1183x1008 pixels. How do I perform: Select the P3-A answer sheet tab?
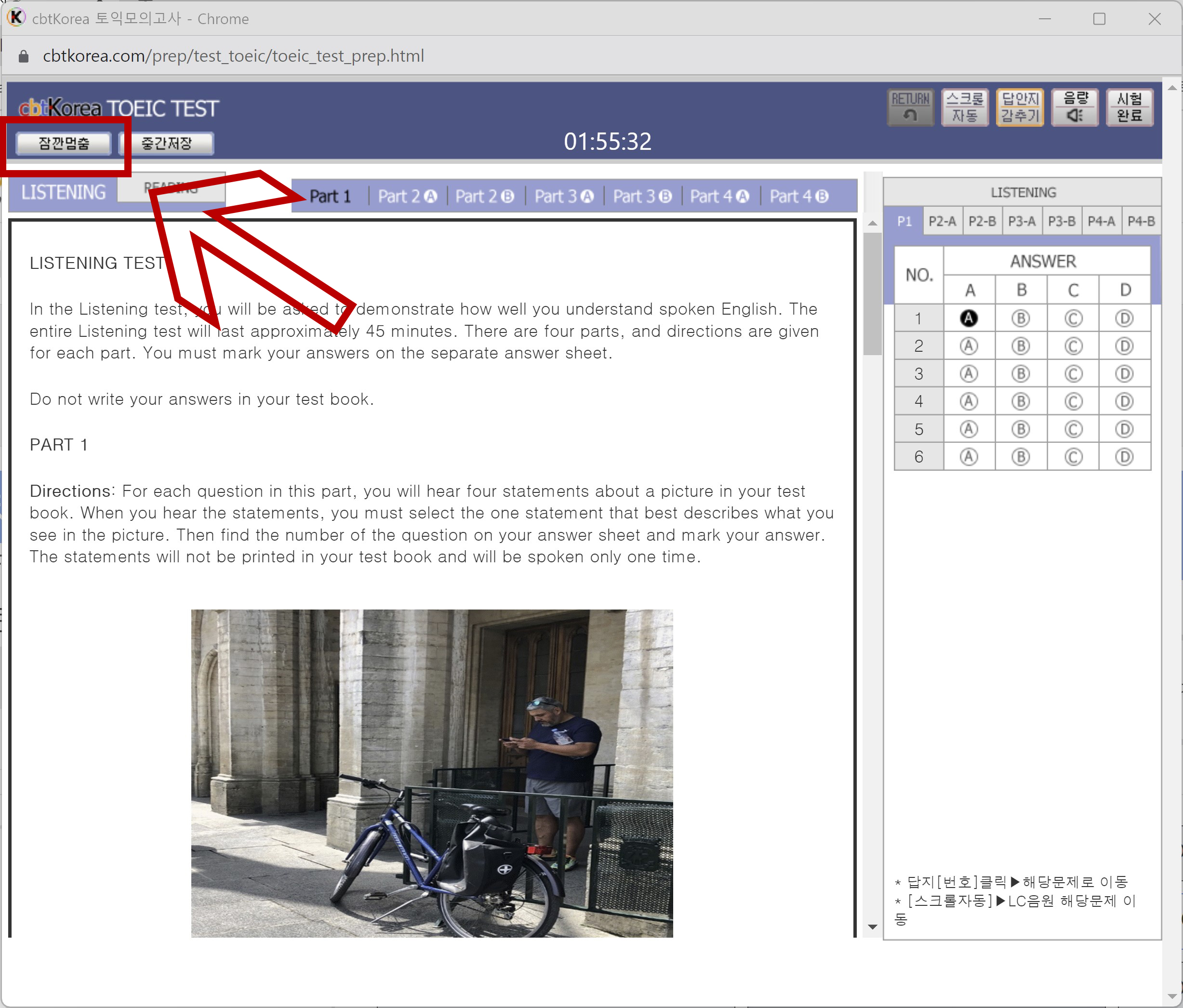(x=1022, y=222)
